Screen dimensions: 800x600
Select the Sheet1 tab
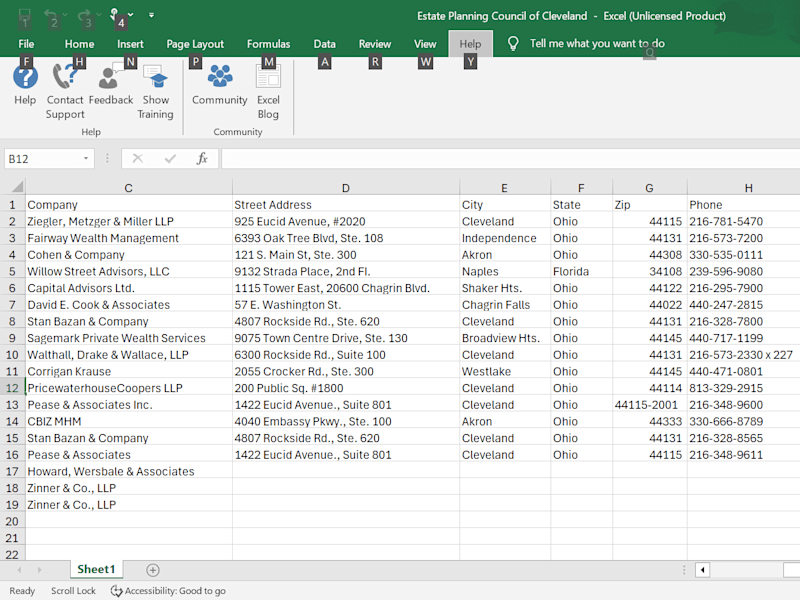click(x=96, y=569)
